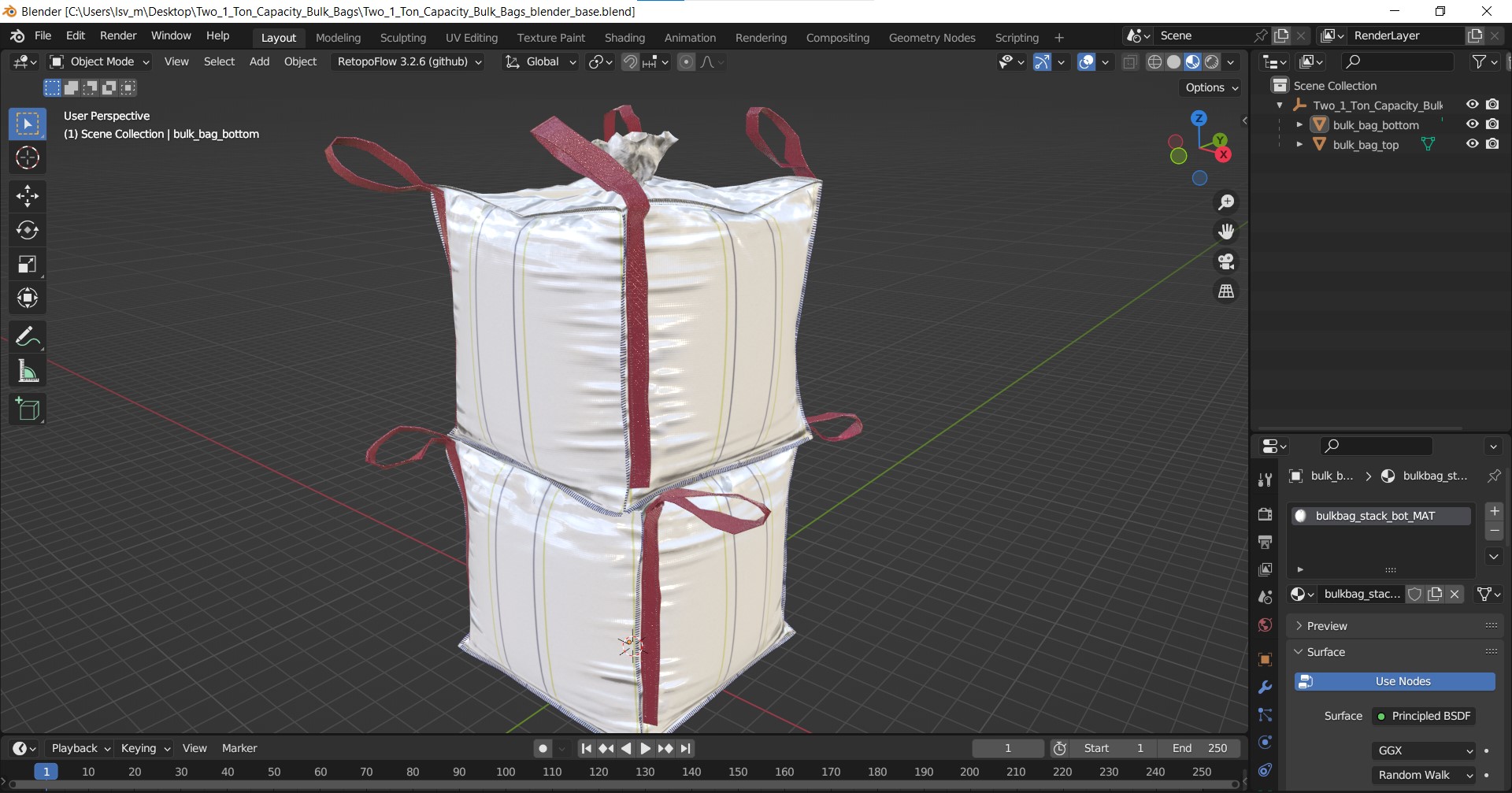Switch to wireframe shading

(x=1154, y=62)
